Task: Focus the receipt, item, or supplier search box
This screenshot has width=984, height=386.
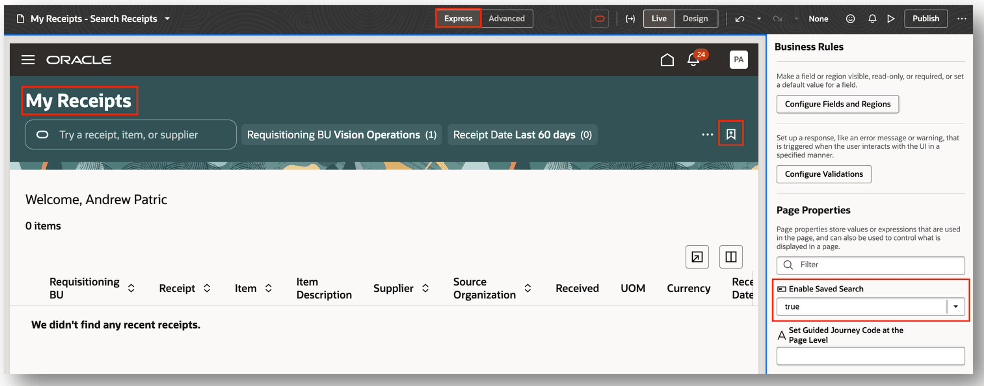Action: [x=131, y=134]
